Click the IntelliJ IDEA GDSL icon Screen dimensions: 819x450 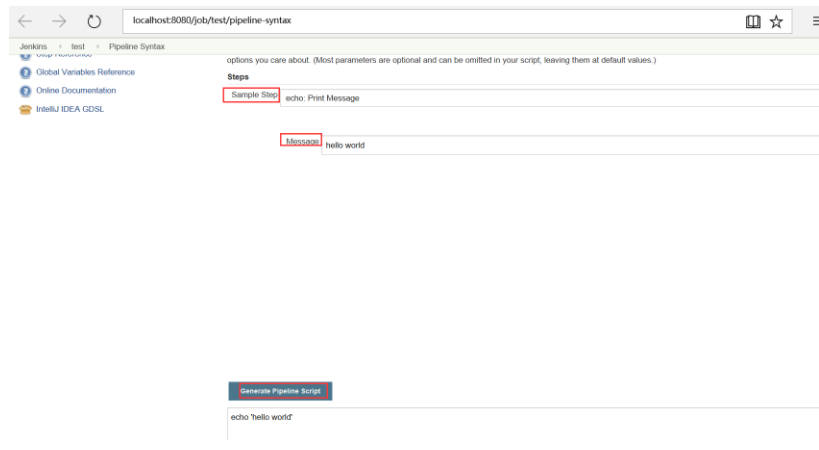[25, 110]
